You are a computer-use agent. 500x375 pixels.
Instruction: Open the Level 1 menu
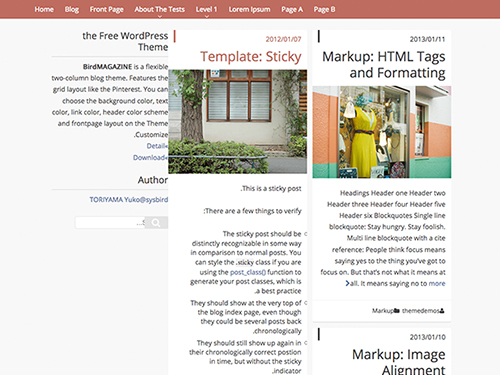tap(206, 9)
